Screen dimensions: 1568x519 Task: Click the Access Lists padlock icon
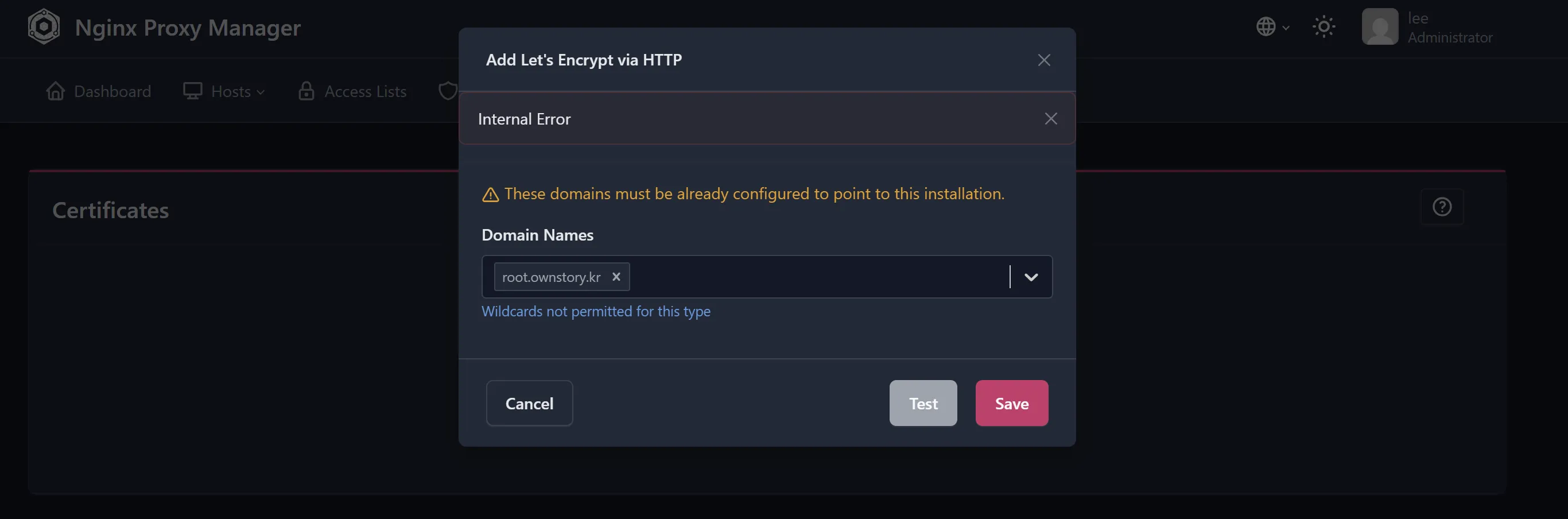[307, 91]
